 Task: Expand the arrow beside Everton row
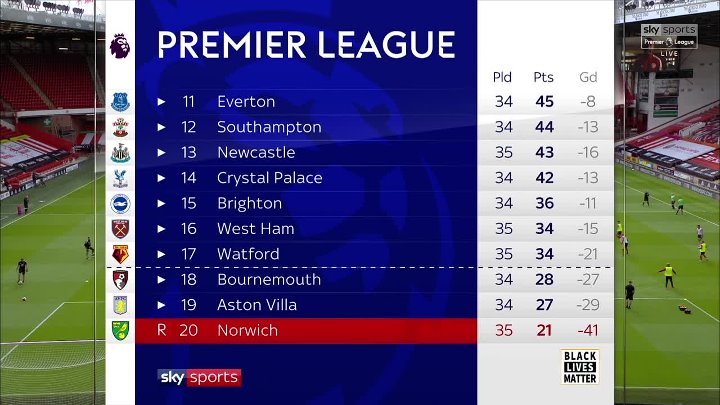[x=162, y=102]
